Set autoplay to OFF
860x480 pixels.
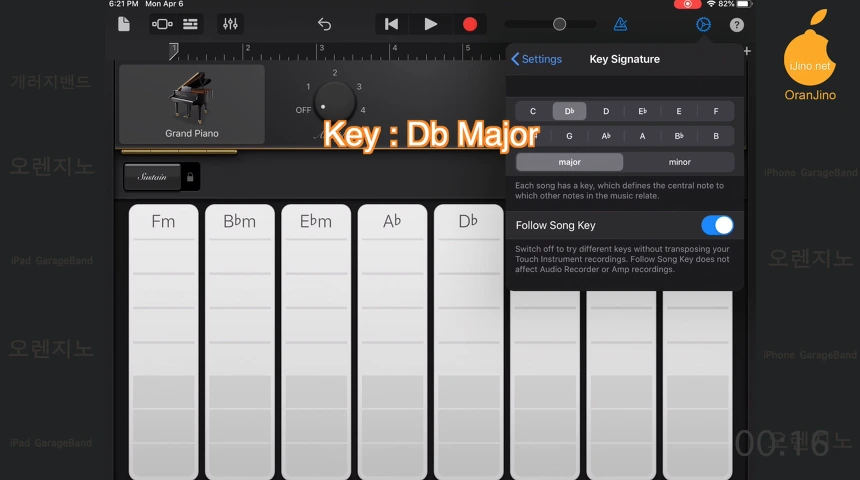click(303, 110)
